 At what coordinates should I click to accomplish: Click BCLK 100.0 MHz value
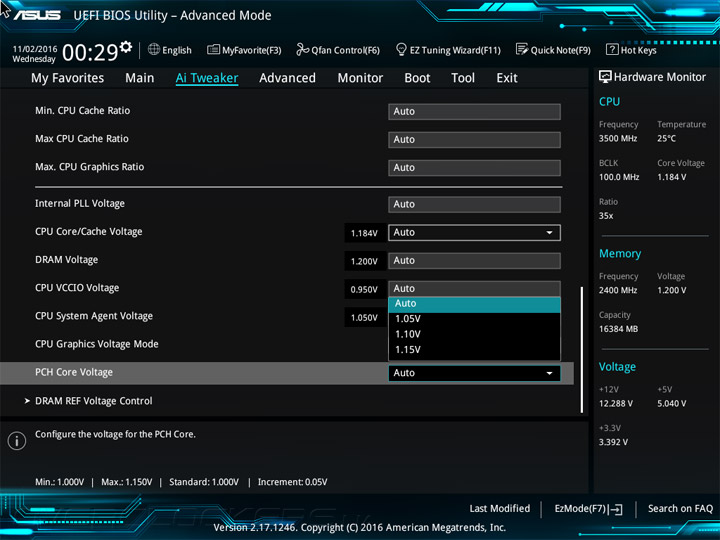pyautogui.click(x=619, y=177)
